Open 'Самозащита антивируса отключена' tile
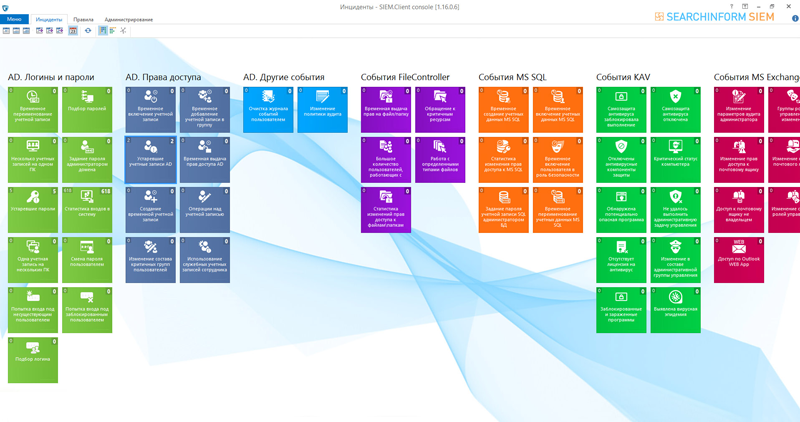The height and width of the screenshot is (422, 800). coord(676,110)
